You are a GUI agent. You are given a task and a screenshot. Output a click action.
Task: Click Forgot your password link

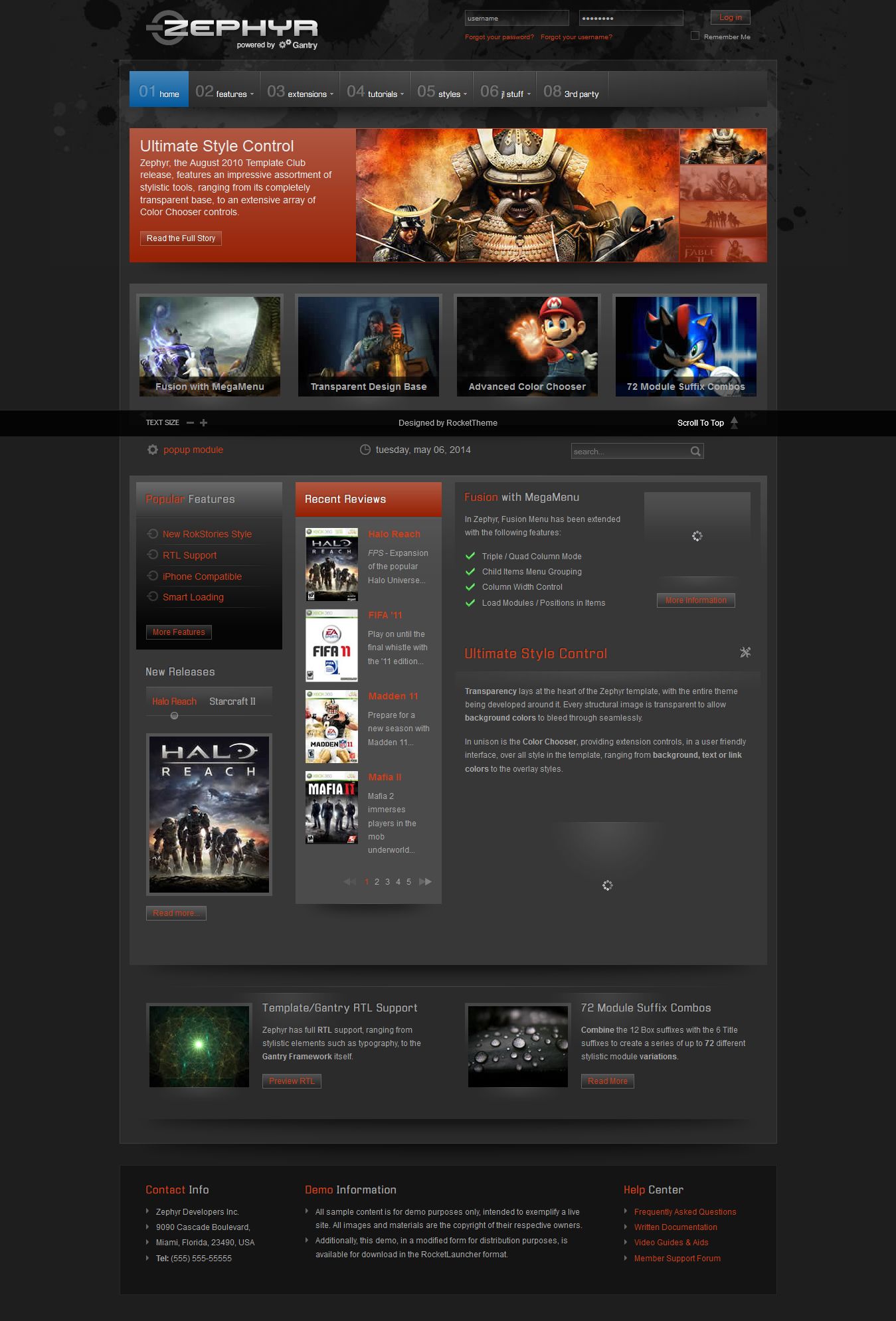(499, 37)
